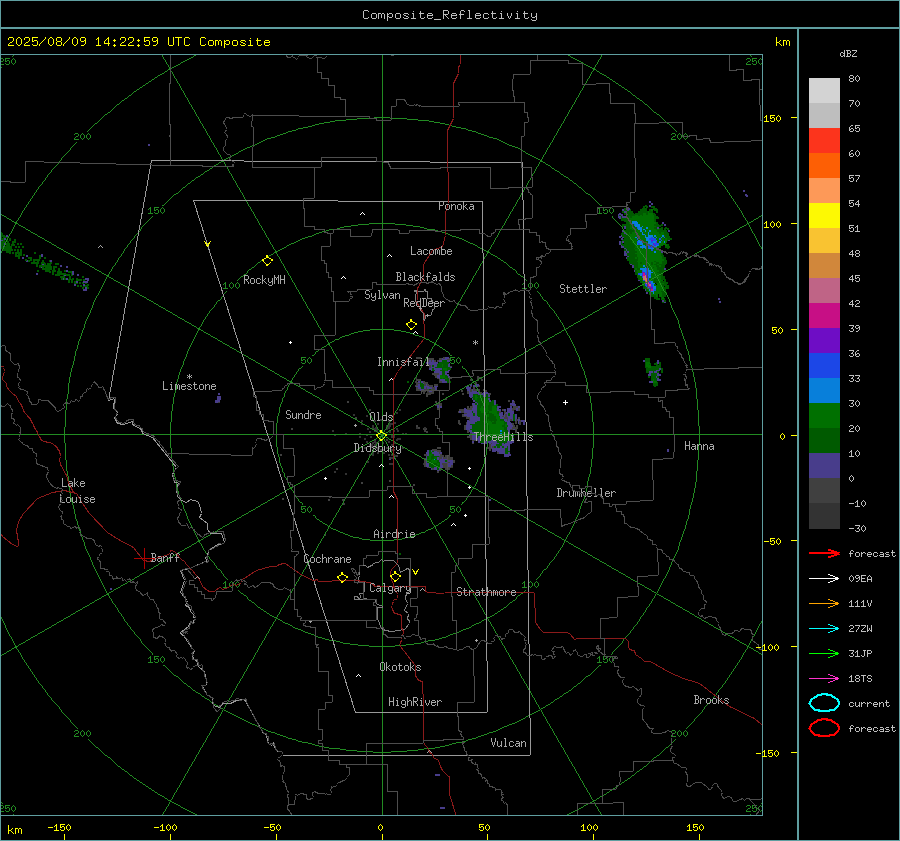Click the Brooks town label
900x841 pixels.
[x=711, y=700]
